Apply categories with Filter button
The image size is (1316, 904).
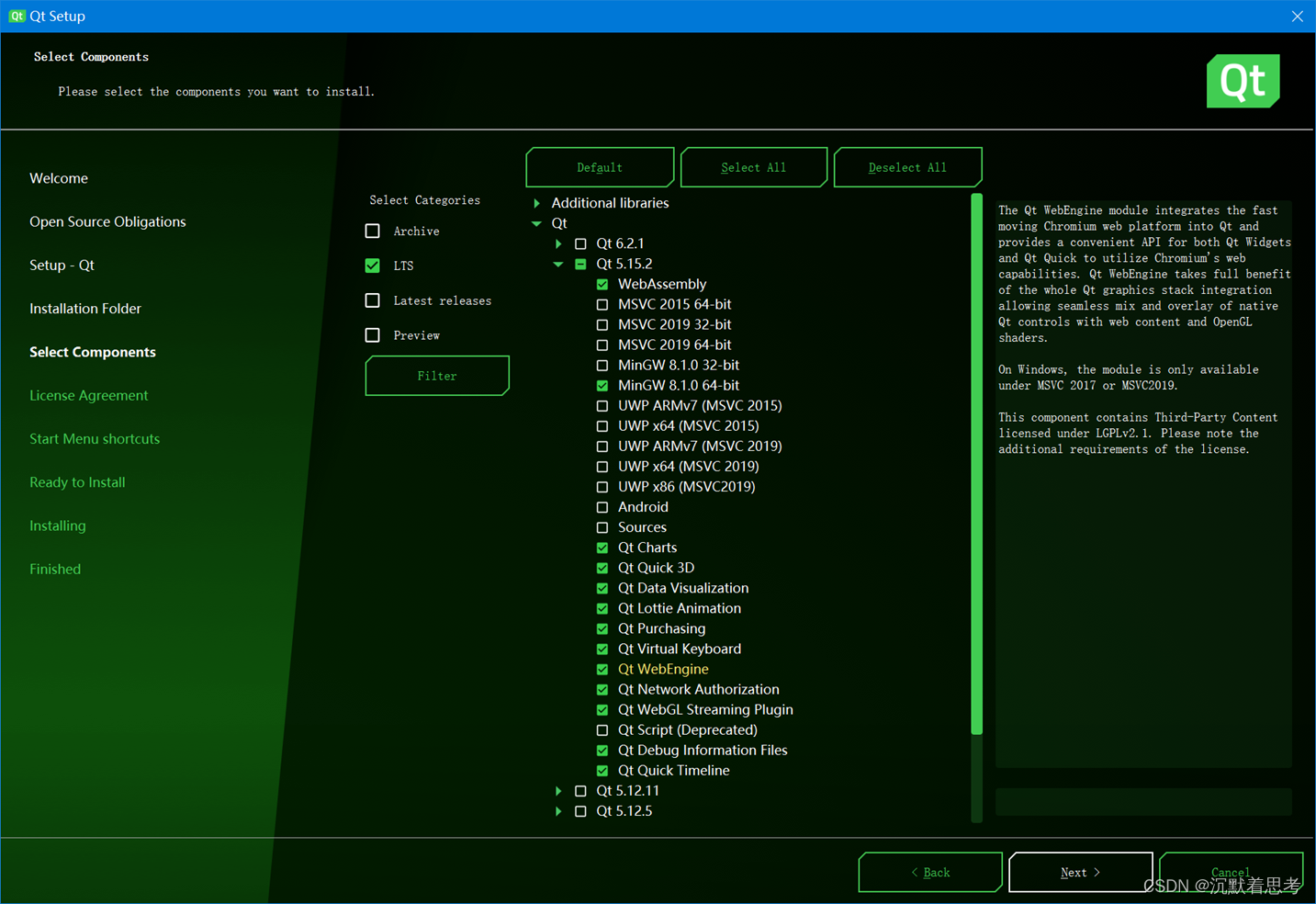[x=437, y=376]
